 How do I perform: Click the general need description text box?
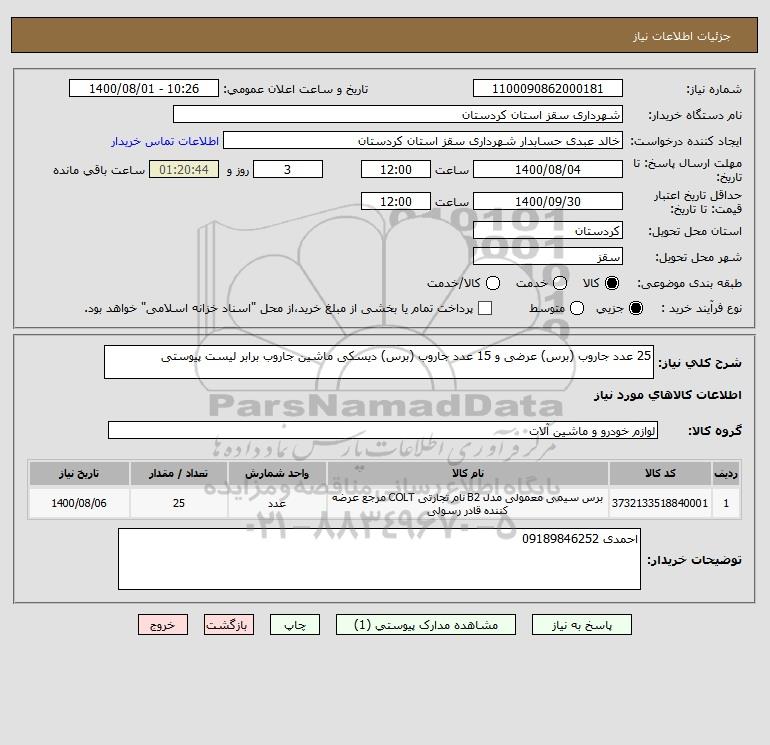click(x=379, y=362)
